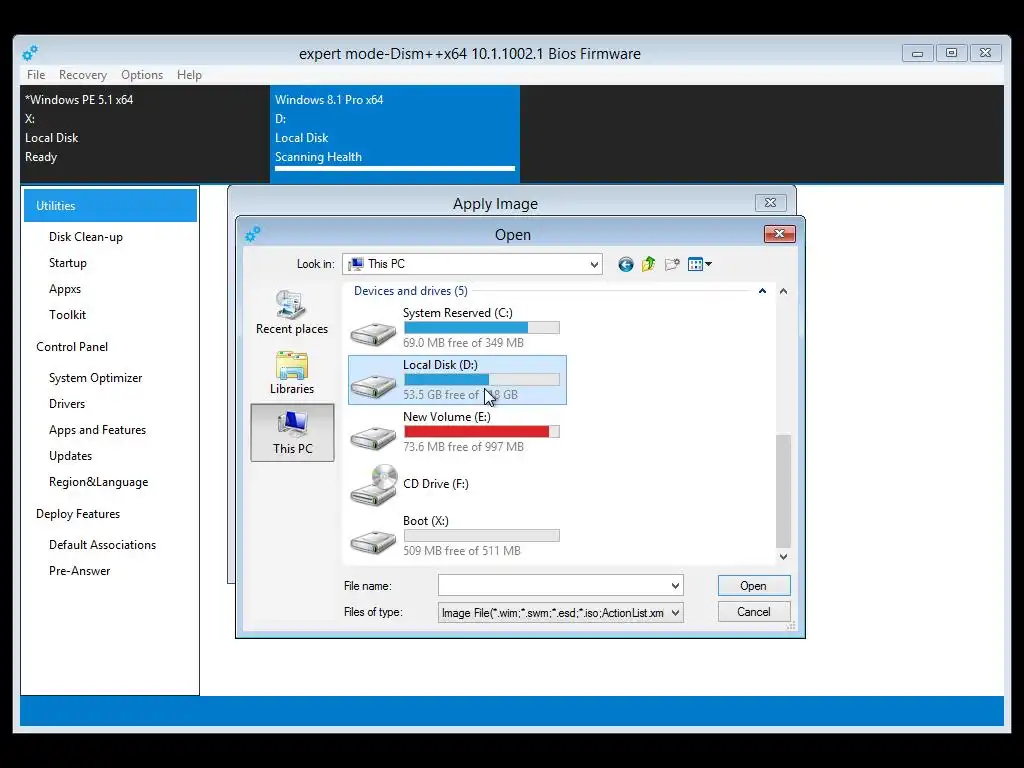The width and height of the screenshot is (1024, 768).
Task: Click the Cancel button
Action: click(x=754, y=612)
